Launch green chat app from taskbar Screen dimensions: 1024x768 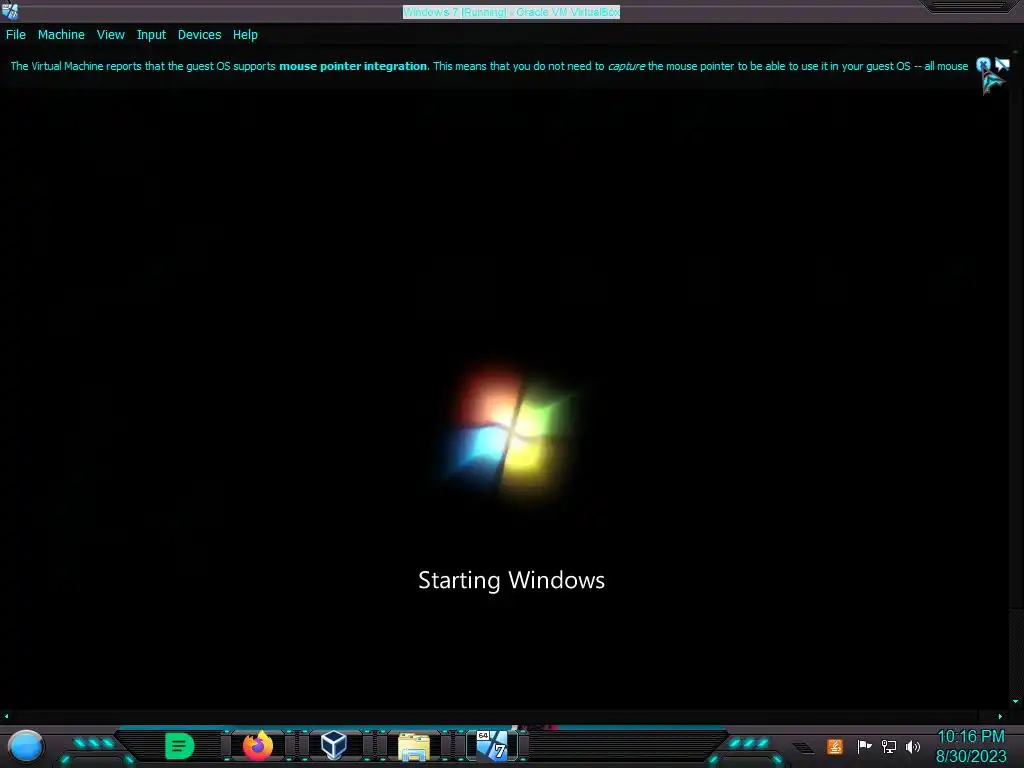(x=179, y=746)
